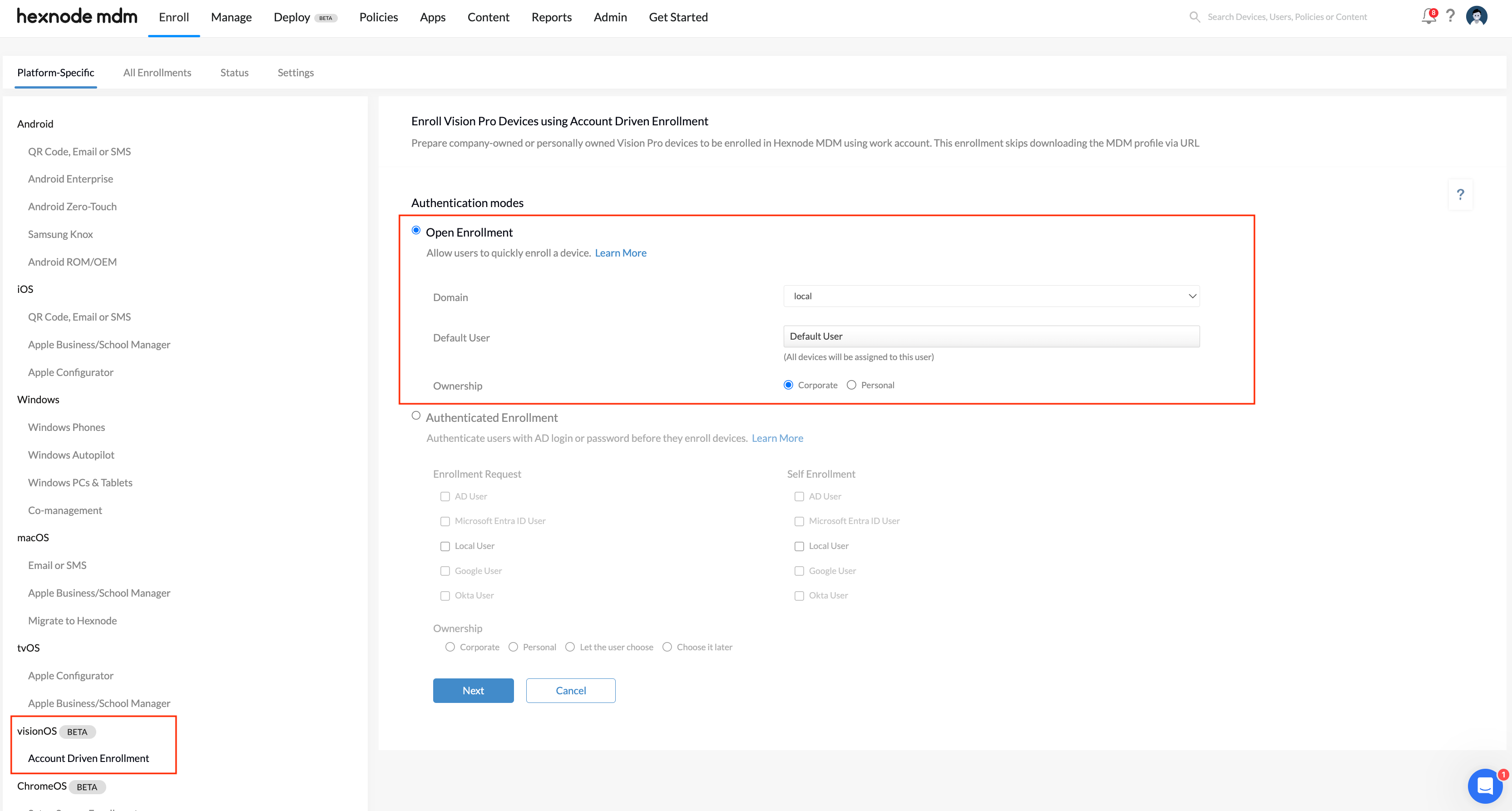Open Co-management under Windows
Viewport: 1512px width, 811px height.
click(65, 510)
